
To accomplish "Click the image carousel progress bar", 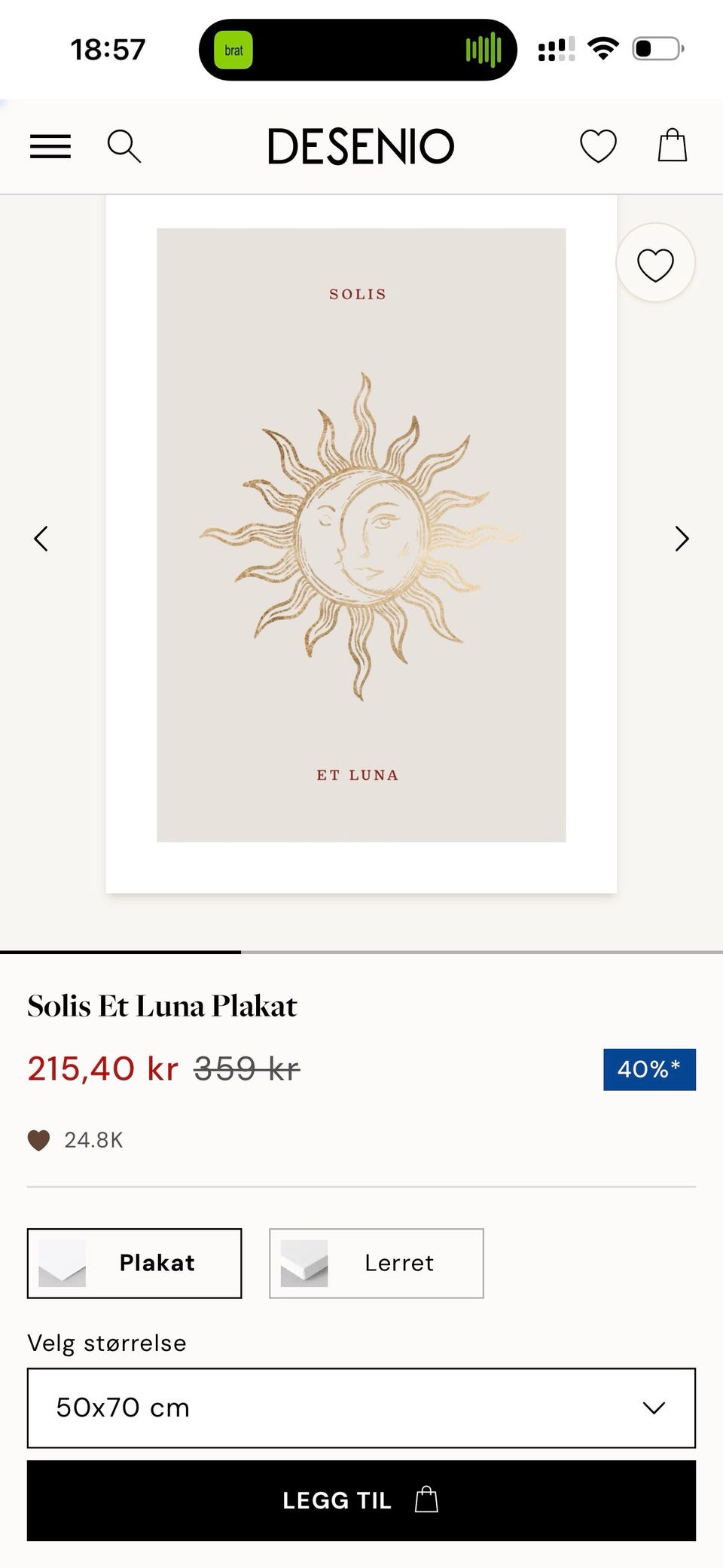I will 361,952.
